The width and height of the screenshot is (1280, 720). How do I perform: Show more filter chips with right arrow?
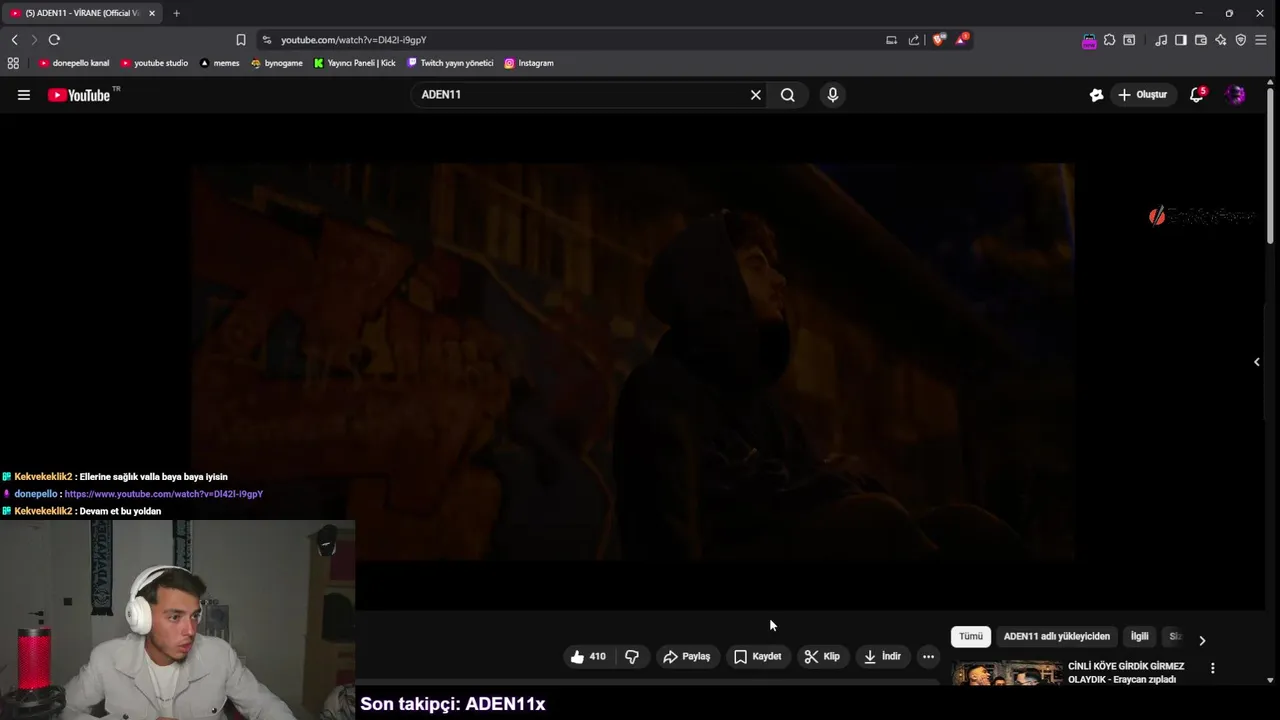(x=1202, y=640)
